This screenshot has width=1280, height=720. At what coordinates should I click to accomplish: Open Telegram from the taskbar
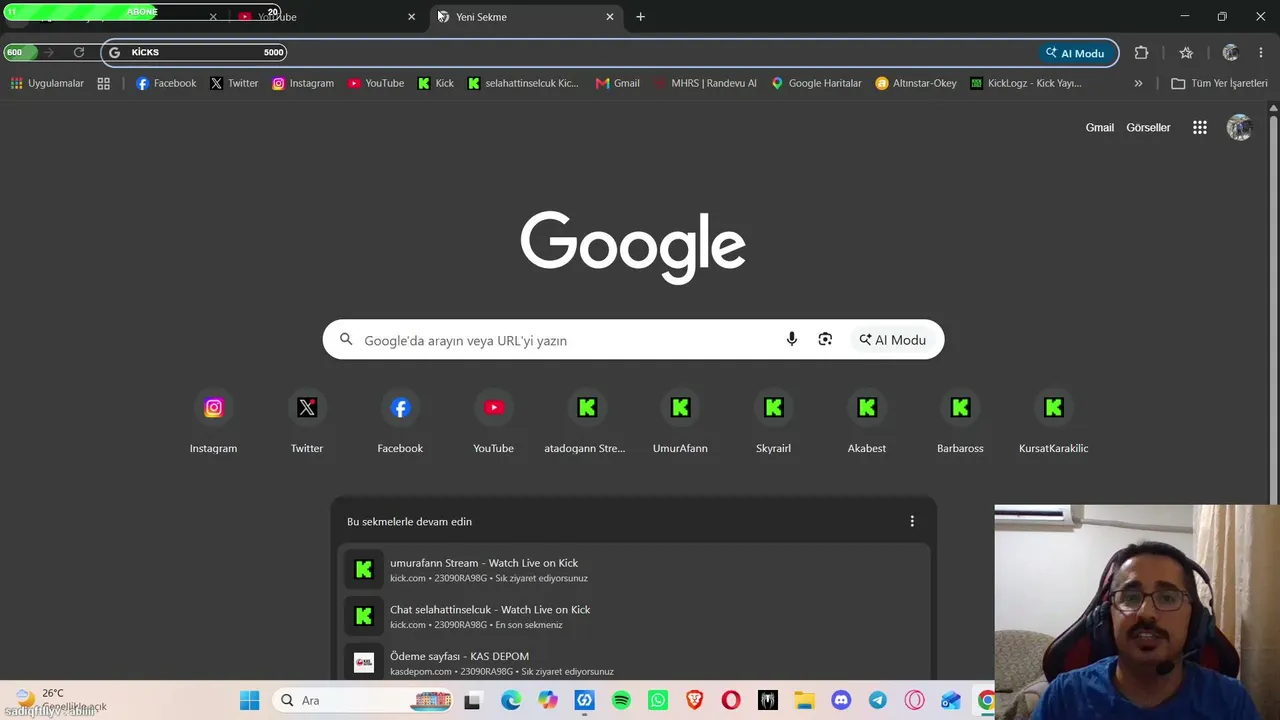[x=877, y=700]
